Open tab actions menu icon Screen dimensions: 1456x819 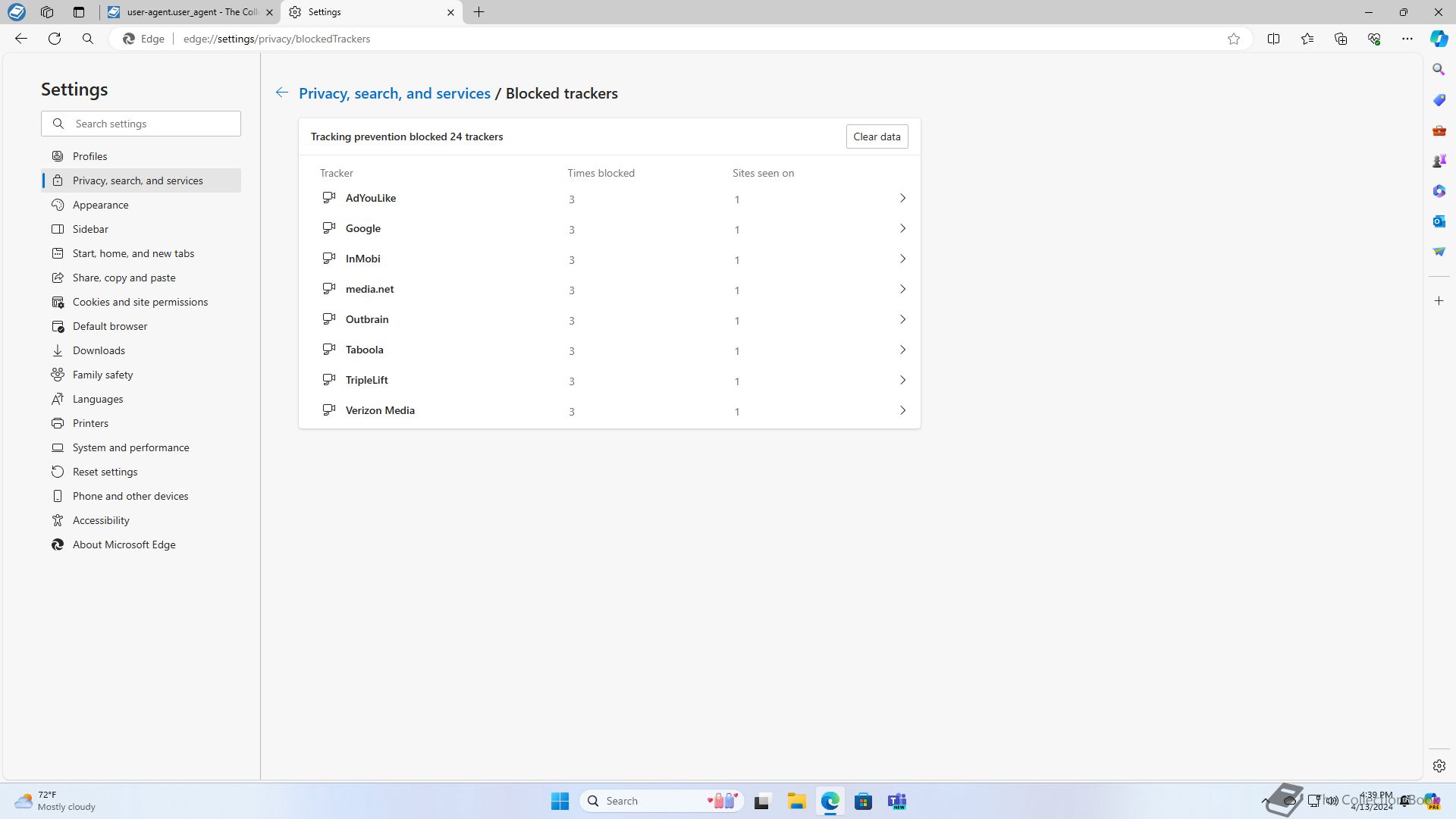tap(79, 12)
